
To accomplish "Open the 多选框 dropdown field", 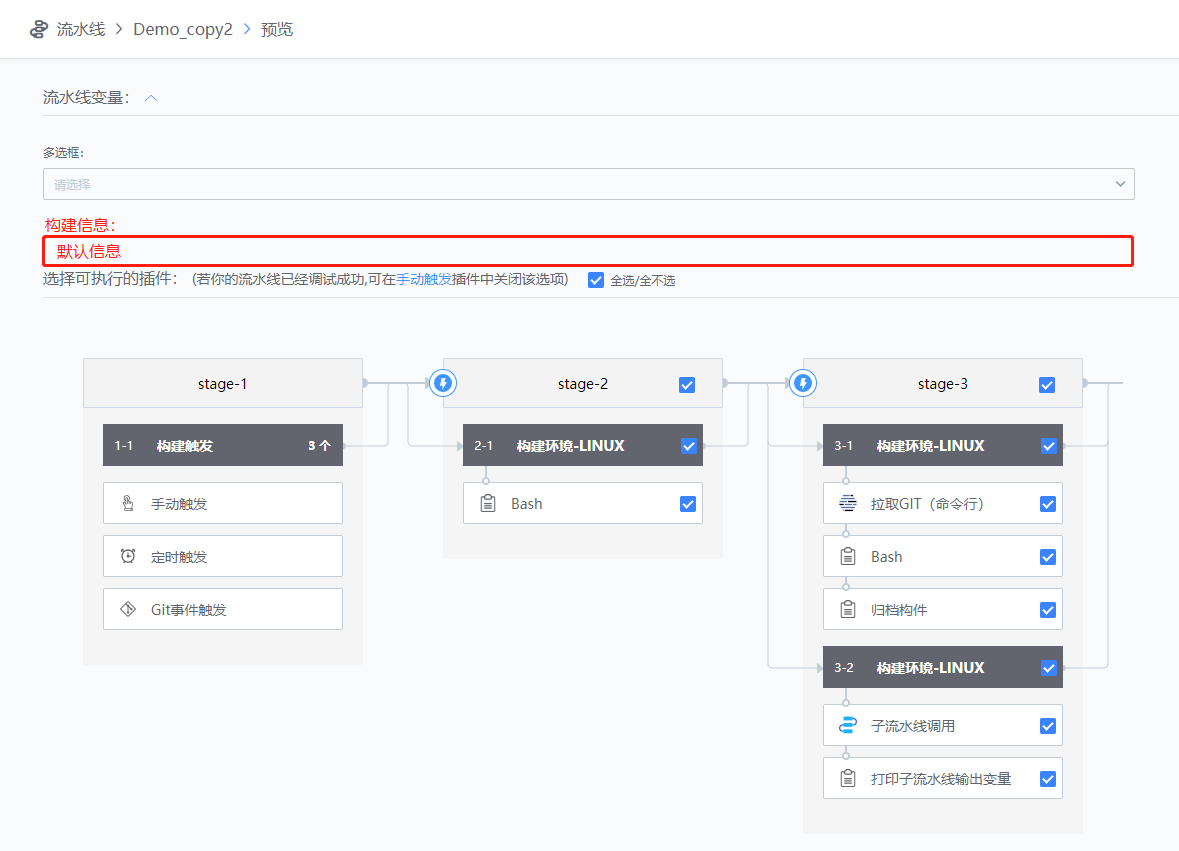I will pos(588,184).
